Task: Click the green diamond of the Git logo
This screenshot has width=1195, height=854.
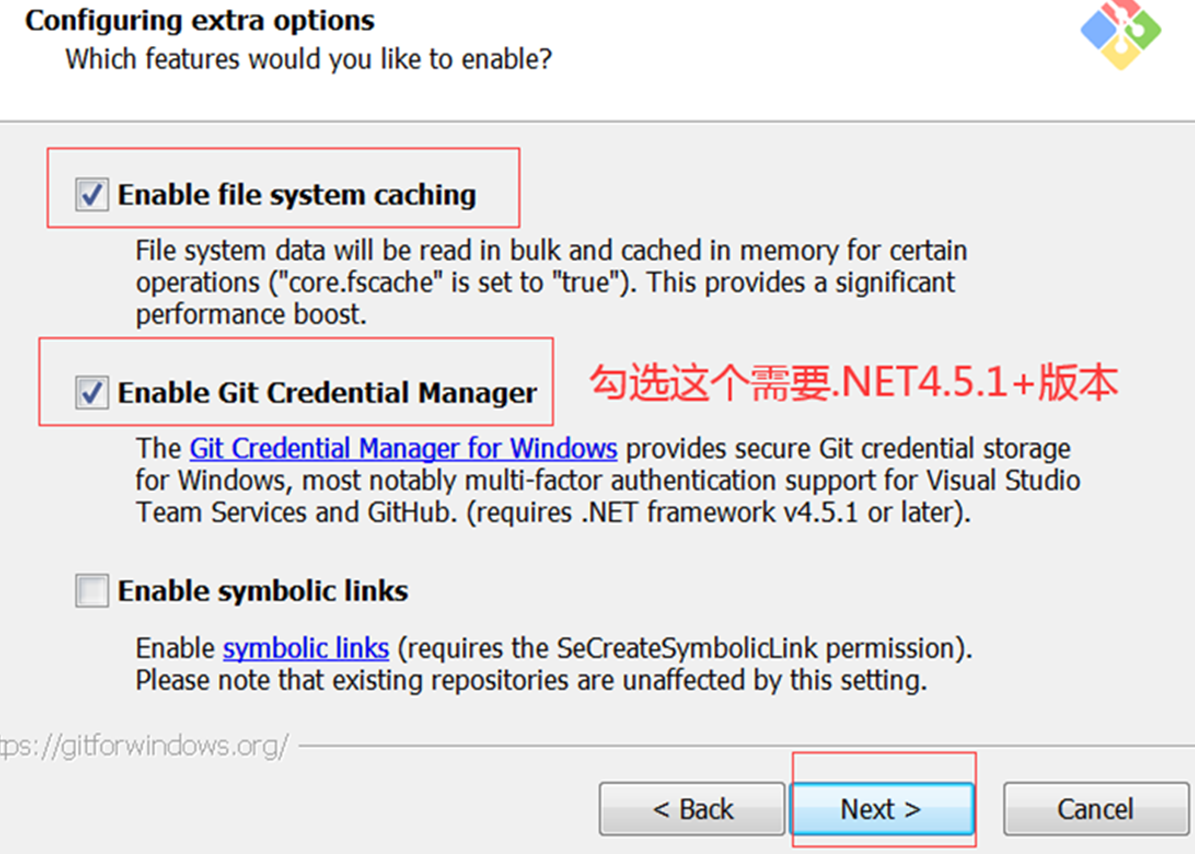Action: [1143, 30]
